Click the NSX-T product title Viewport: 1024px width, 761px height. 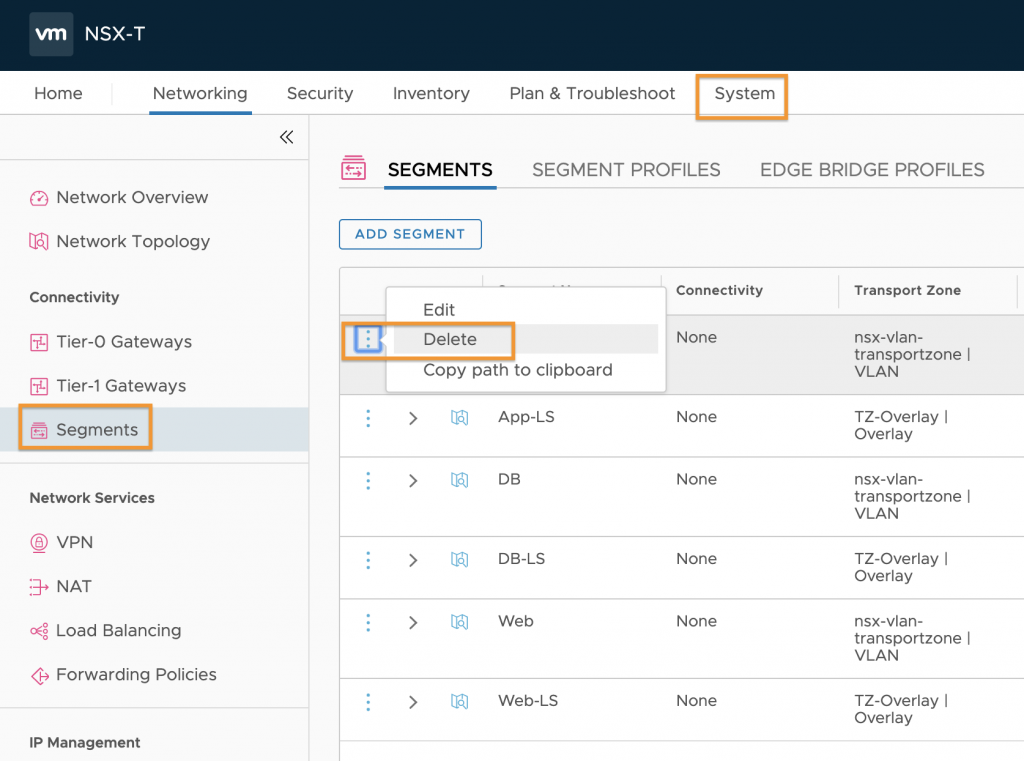coord(115,34)
